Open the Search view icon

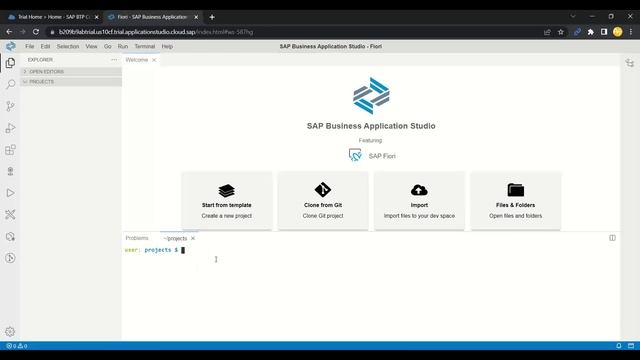click(10, 84)
